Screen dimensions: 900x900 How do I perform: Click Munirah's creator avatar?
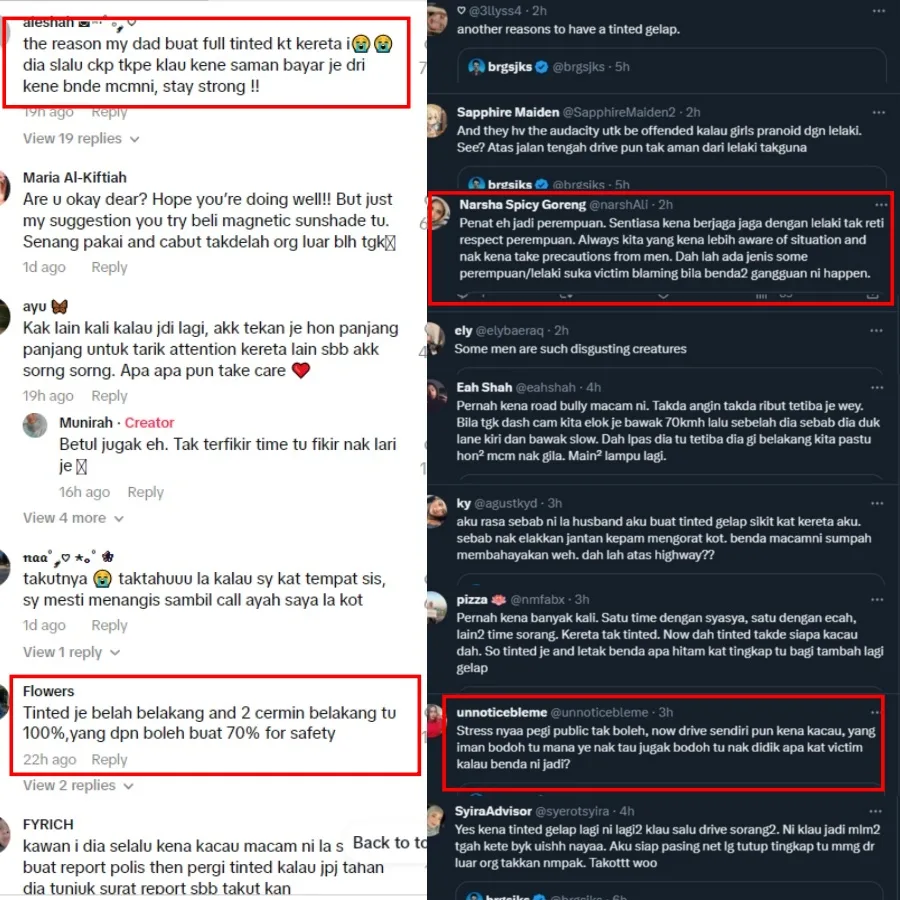[x=36, y=425]
